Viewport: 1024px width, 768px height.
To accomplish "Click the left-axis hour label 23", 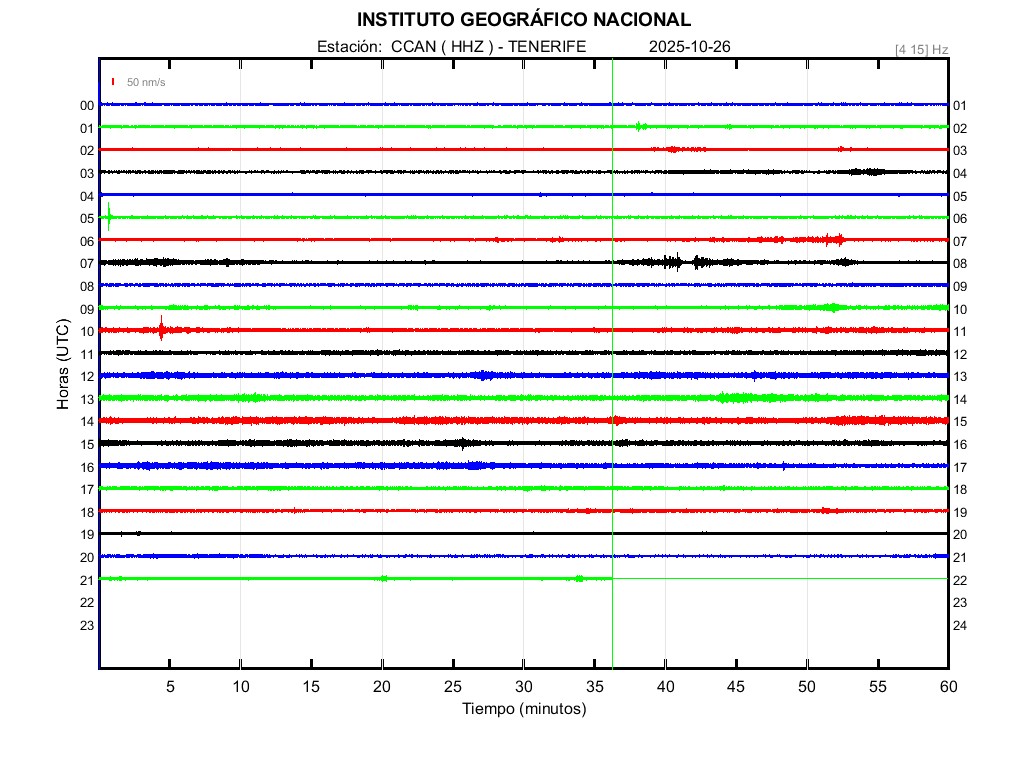I will point(87,625).
